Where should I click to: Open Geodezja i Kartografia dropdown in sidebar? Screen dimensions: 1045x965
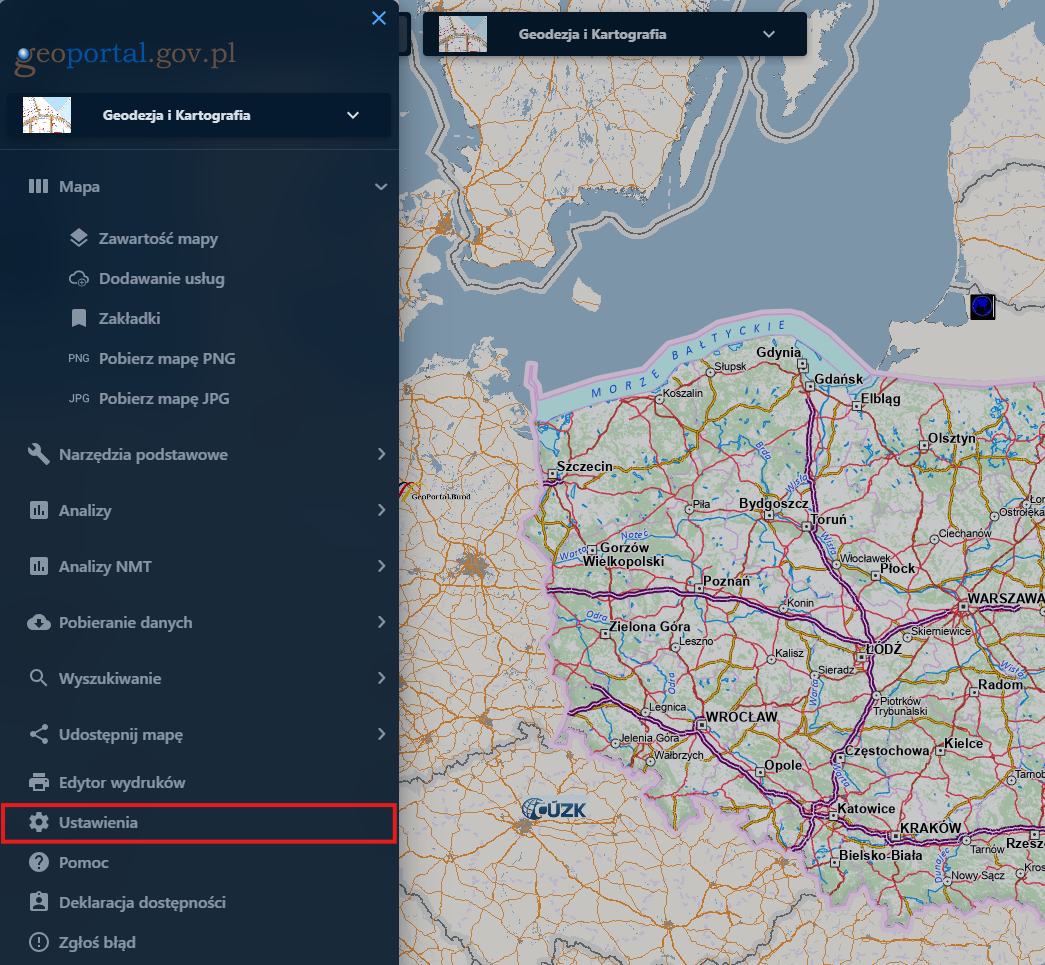pyautogui.click(x=353, y=115)
